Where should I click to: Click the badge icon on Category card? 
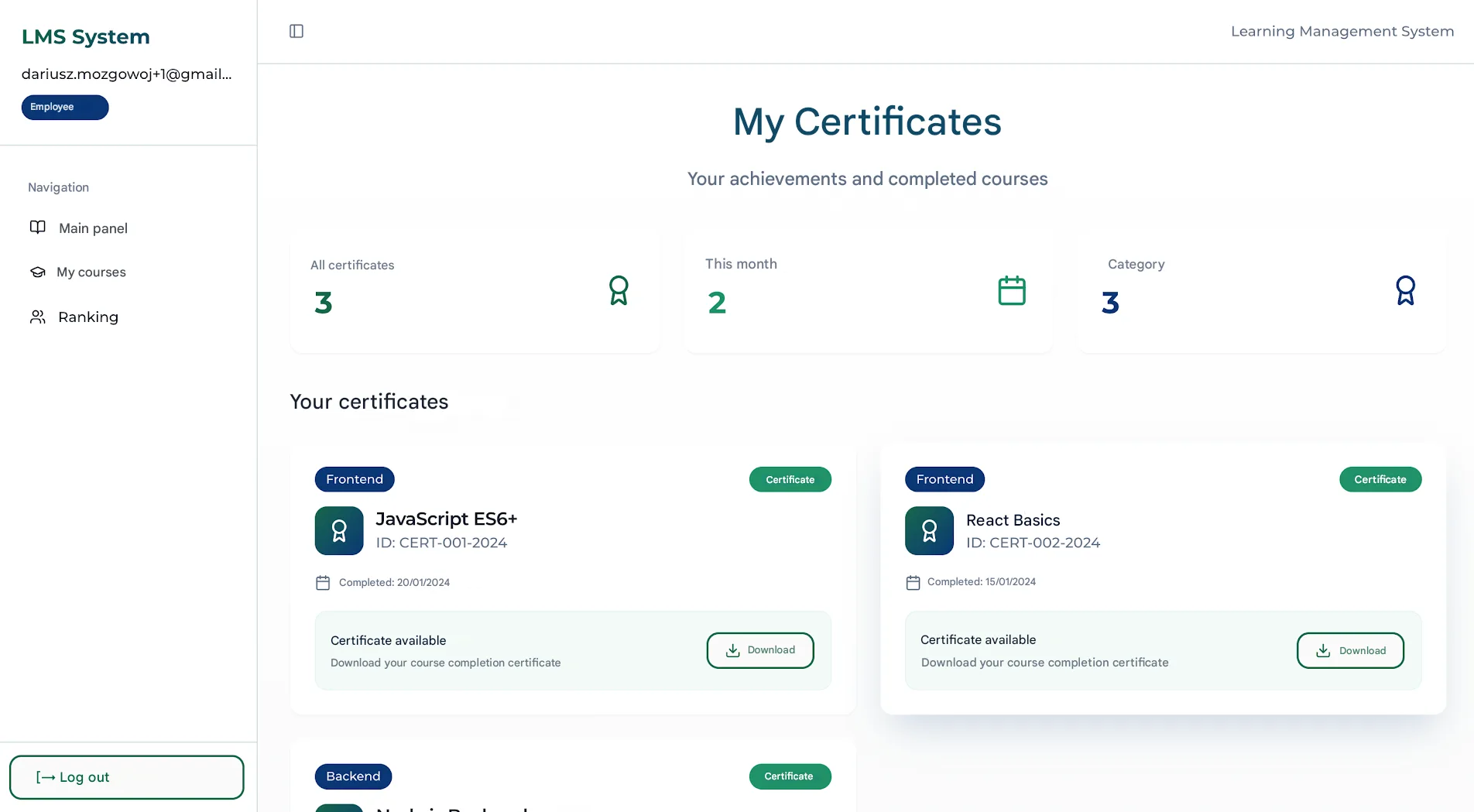[x=1405, y=290]
